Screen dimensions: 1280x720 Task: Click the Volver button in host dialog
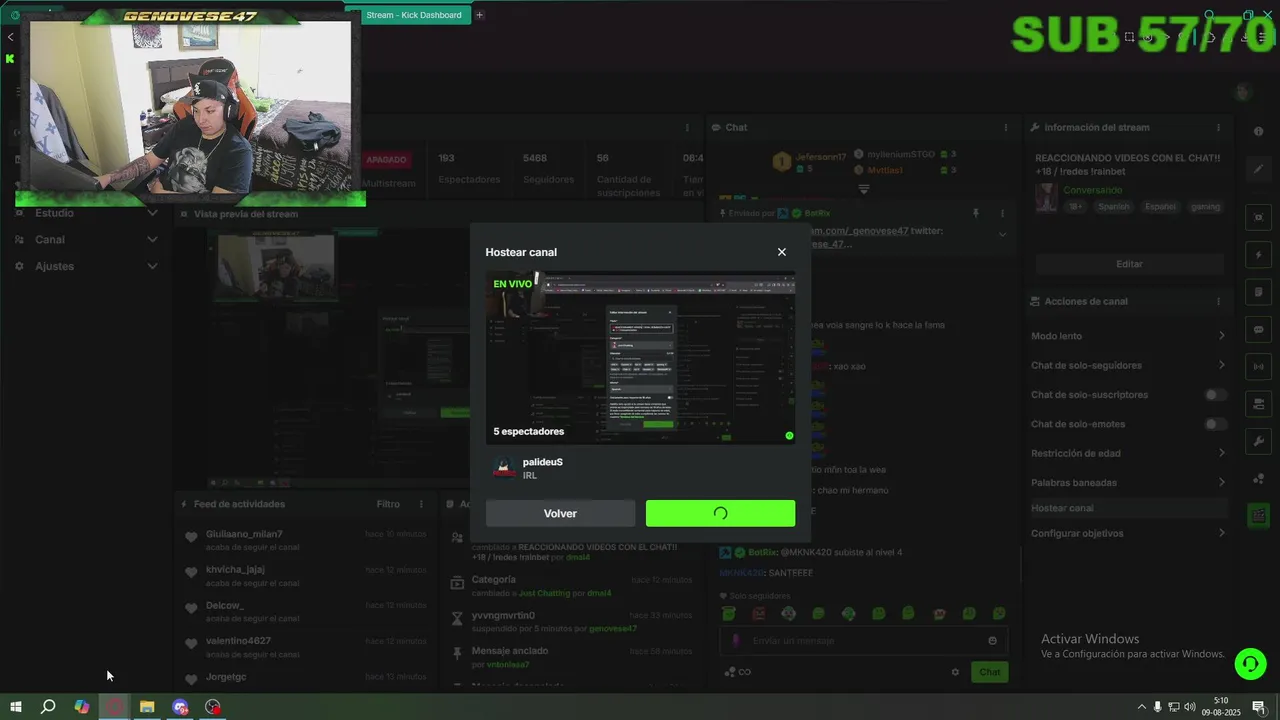(x=560, y=513)
